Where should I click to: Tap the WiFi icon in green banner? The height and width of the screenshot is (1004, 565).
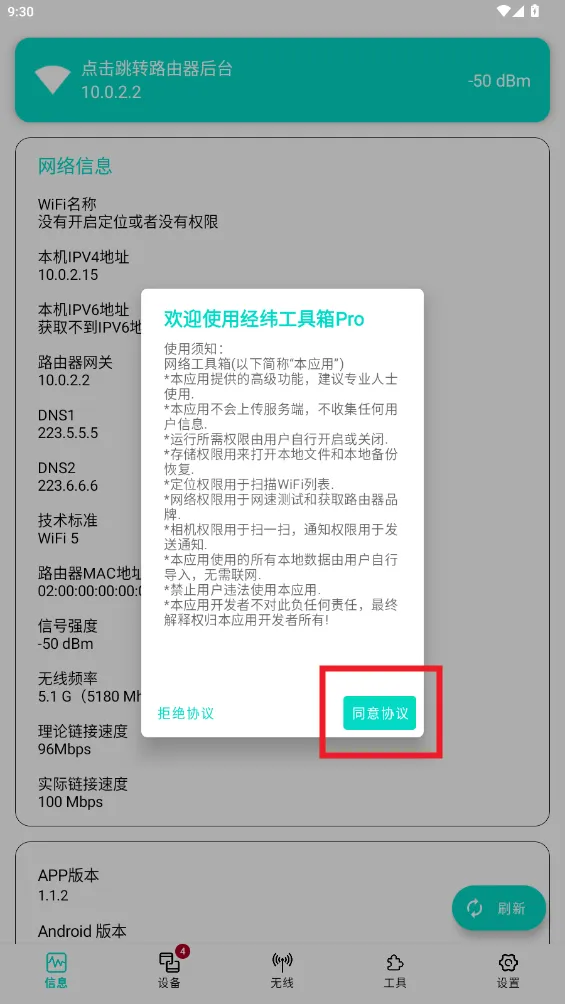53,79
